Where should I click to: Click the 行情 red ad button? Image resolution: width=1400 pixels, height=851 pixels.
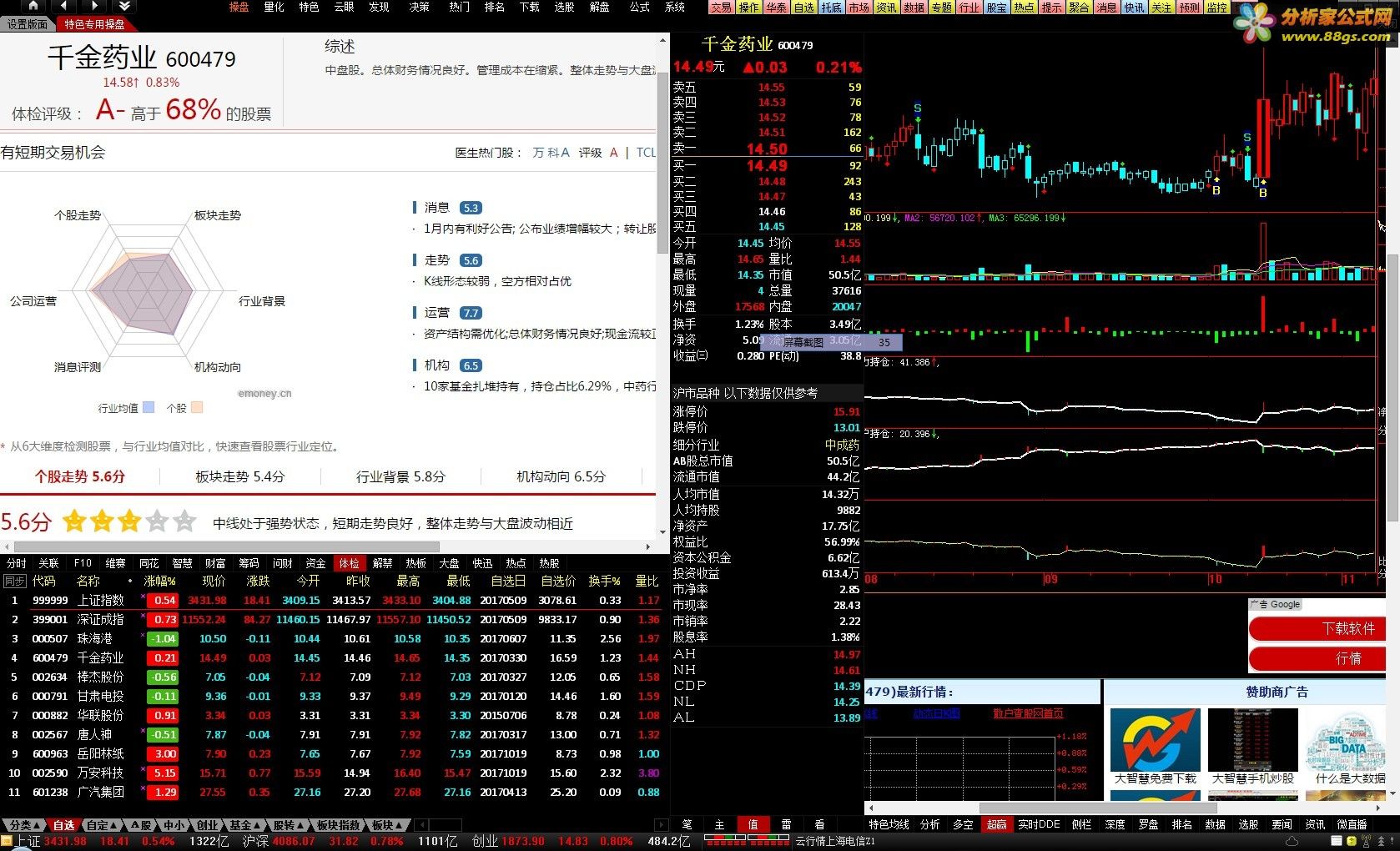[1317, 658]
